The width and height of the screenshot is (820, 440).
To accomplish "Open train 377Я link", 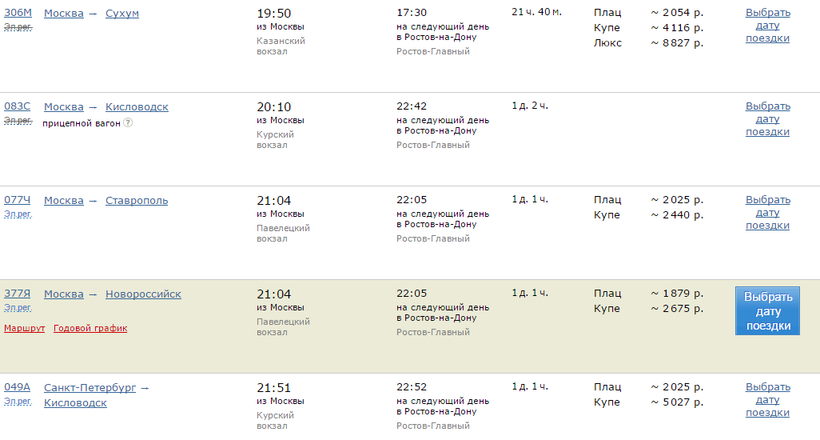I will point(18,294).
